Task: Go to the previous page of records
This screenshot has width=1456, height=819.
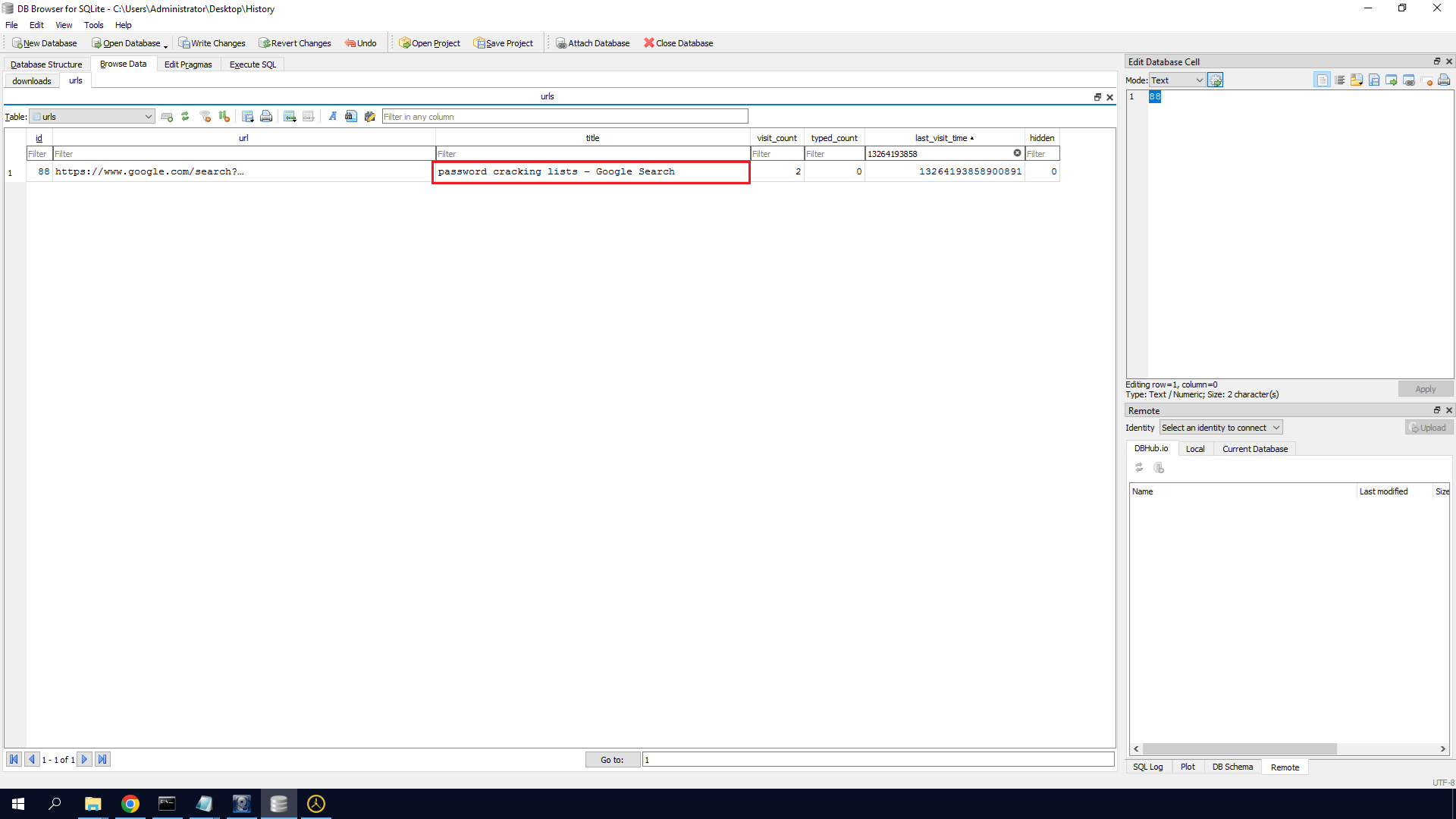Action: pyautogui.click(x=32, y=759)
